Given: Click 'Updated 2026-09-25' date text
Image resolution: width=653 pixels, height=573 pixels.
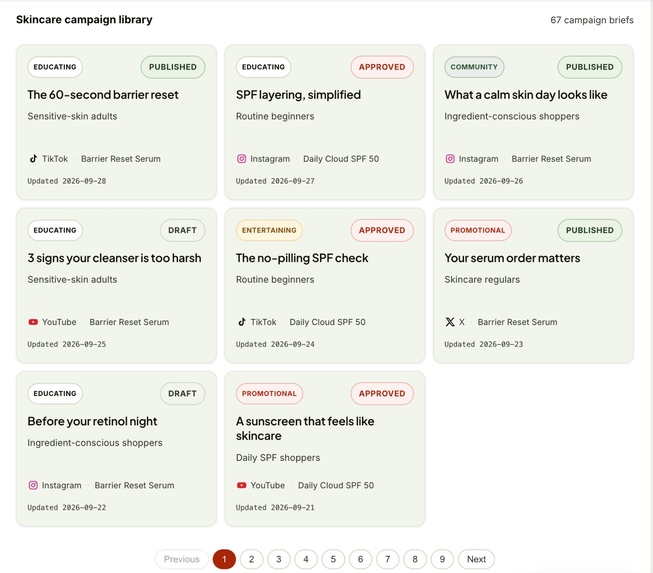Looking at the screenshot, I should coord(67,344).
